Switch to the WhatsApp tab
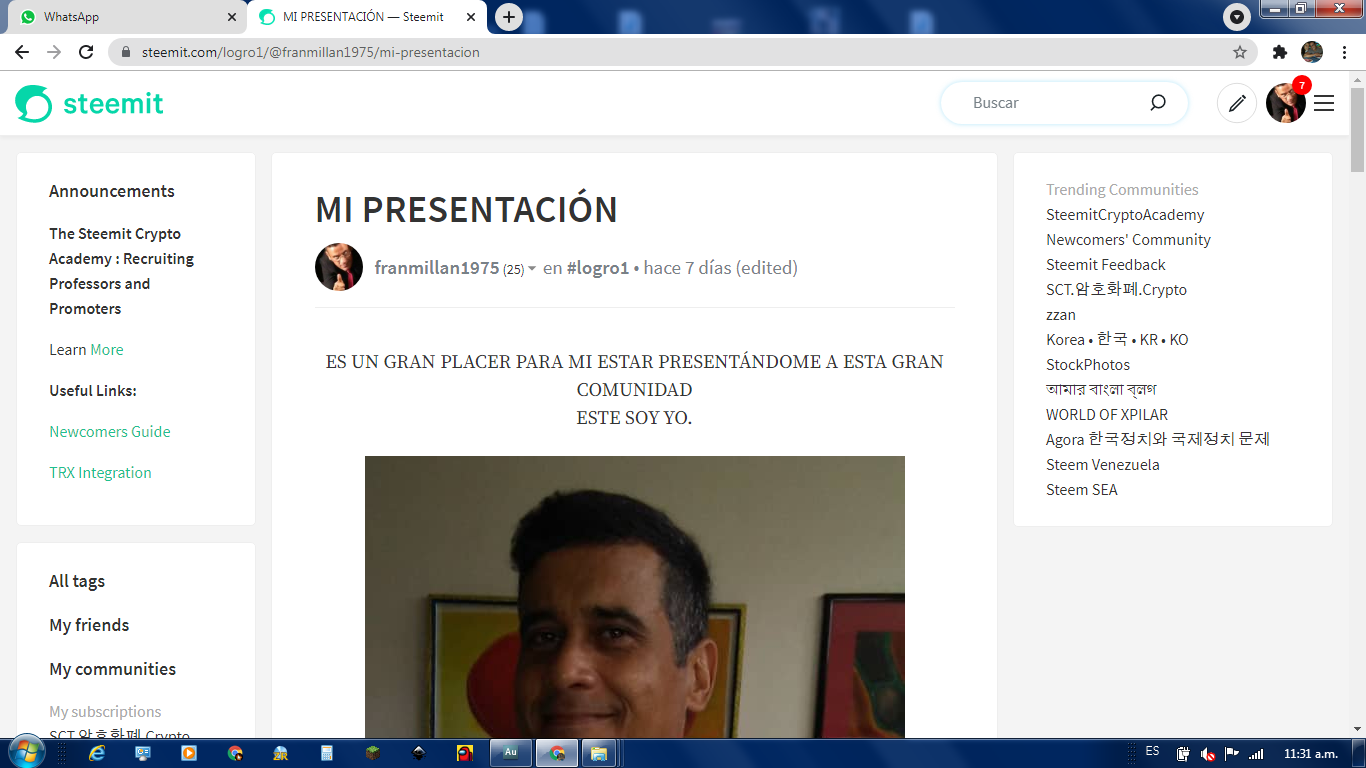 (x=126, y=17)
